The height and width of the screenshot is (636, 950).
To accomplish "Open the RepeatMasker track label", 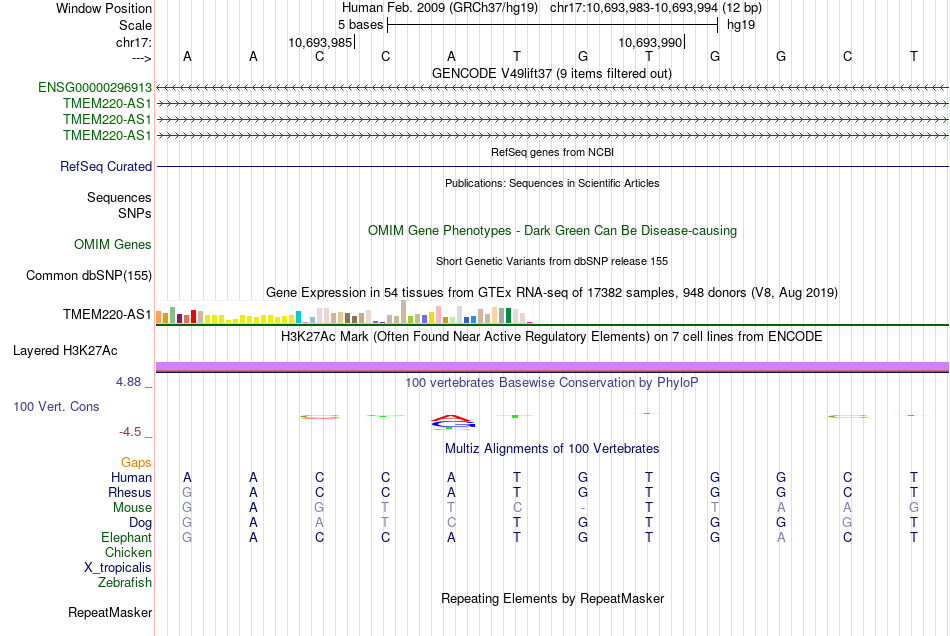I will point(110,612).
